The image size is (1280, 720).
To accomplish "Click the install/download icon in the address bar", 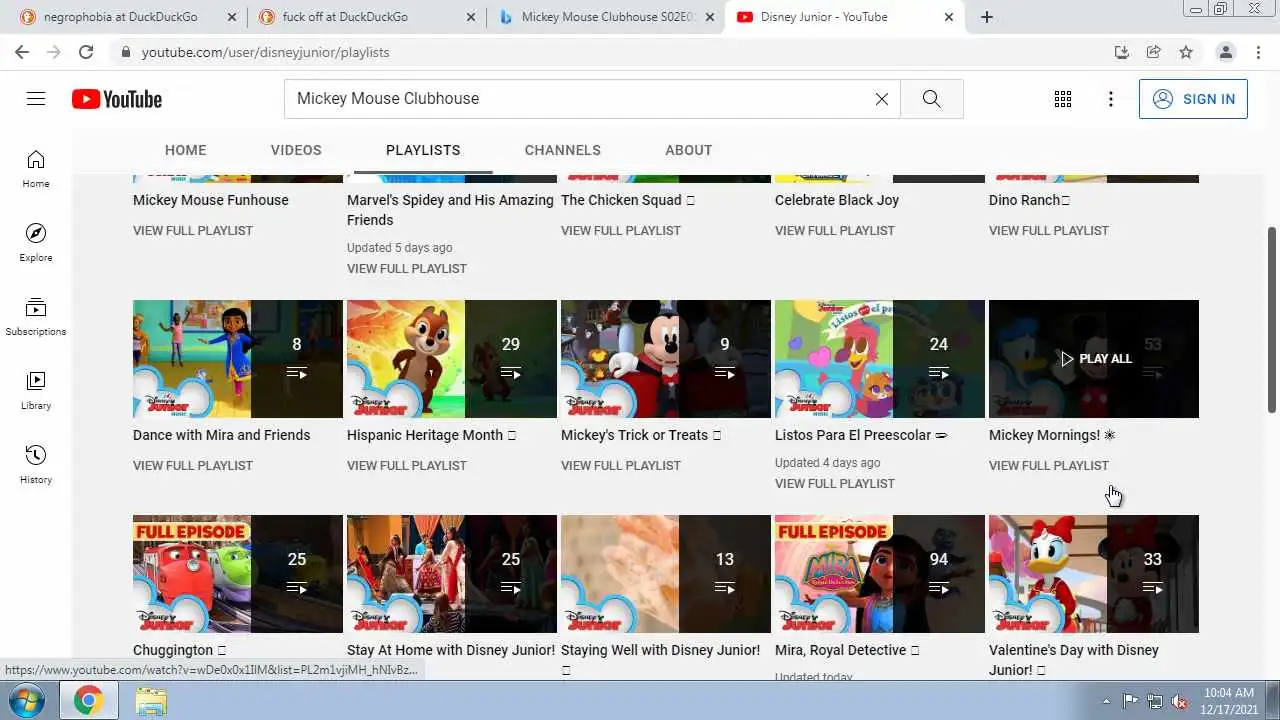I will click(x=1122, y=52).
